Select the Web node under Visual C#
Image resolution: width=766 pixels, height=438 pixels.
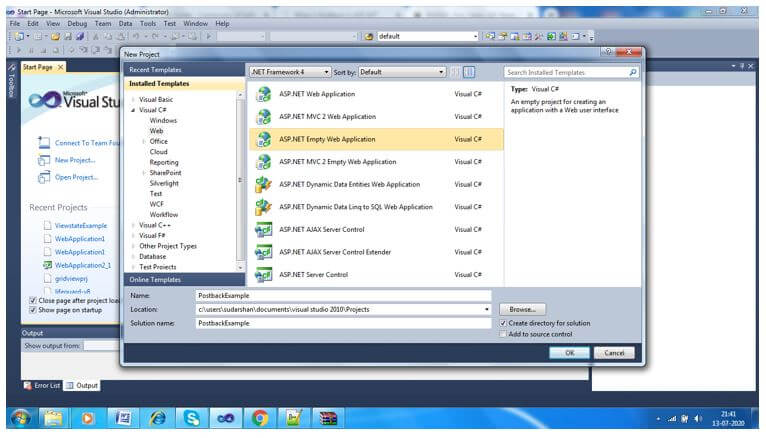point(156,131)
